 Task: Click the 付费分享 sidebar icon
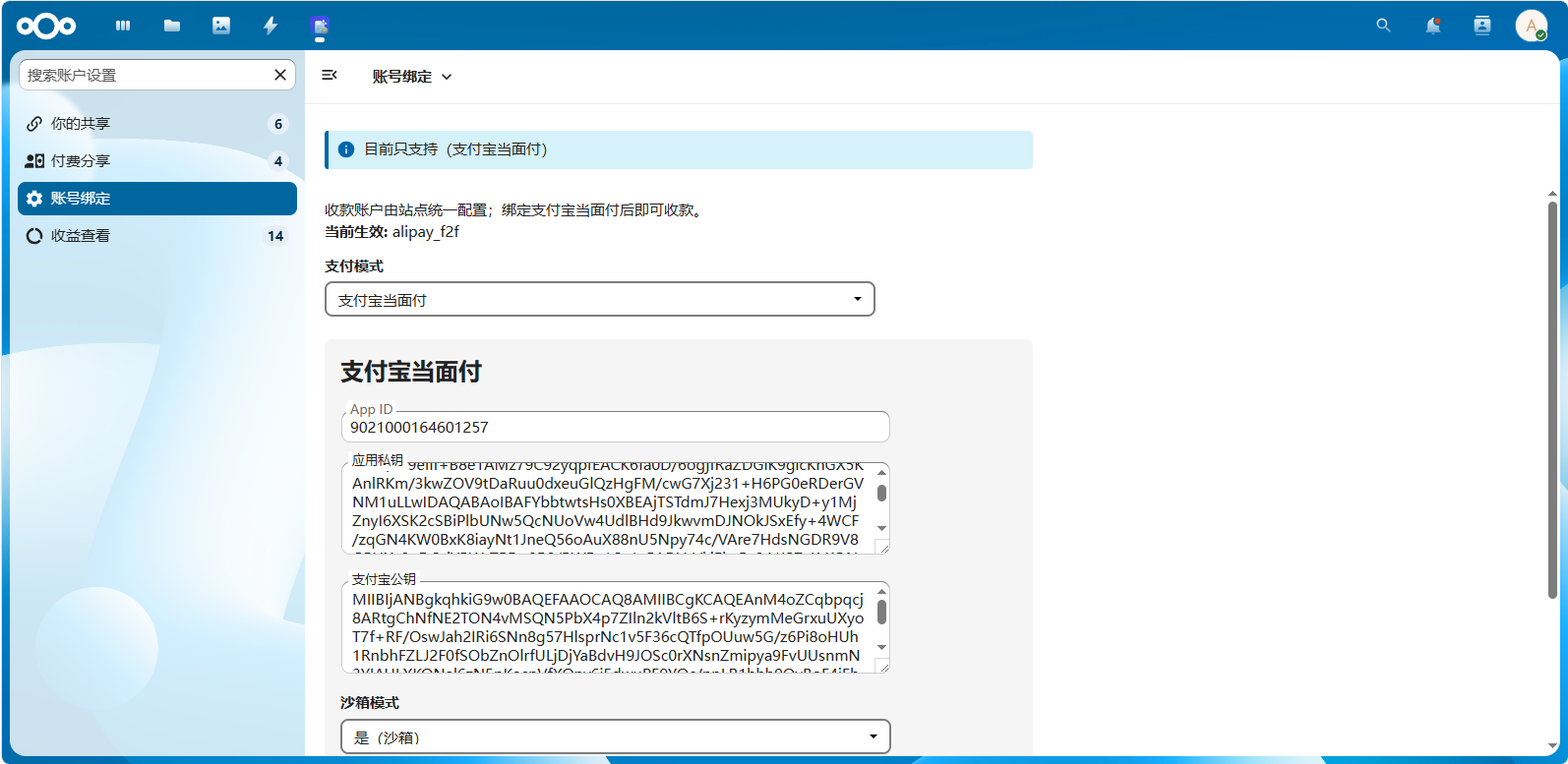click(x=34, y=161)
